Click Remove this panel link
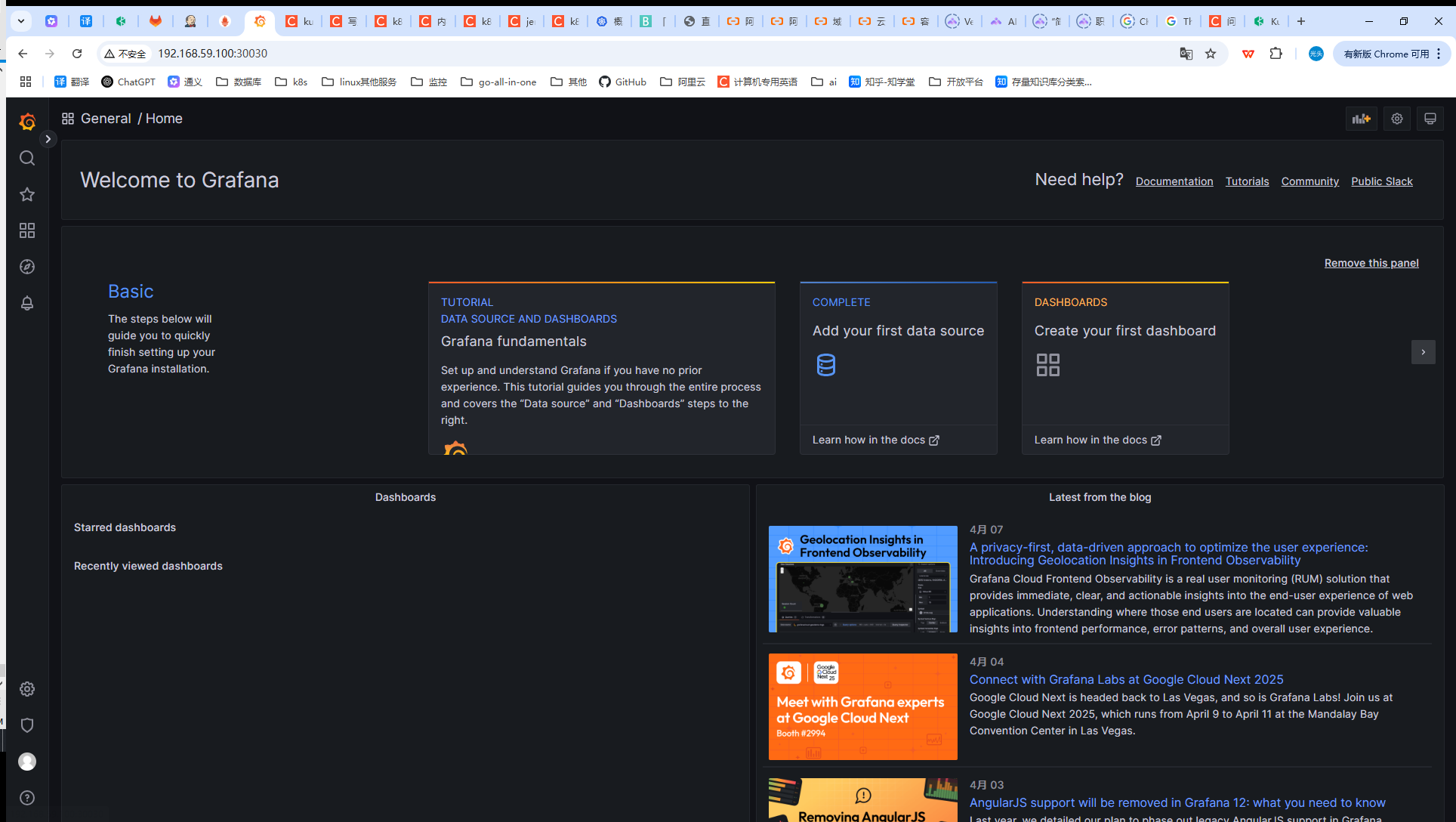The height and width of the screenshot is (822, 1456). coord(1371,263)
